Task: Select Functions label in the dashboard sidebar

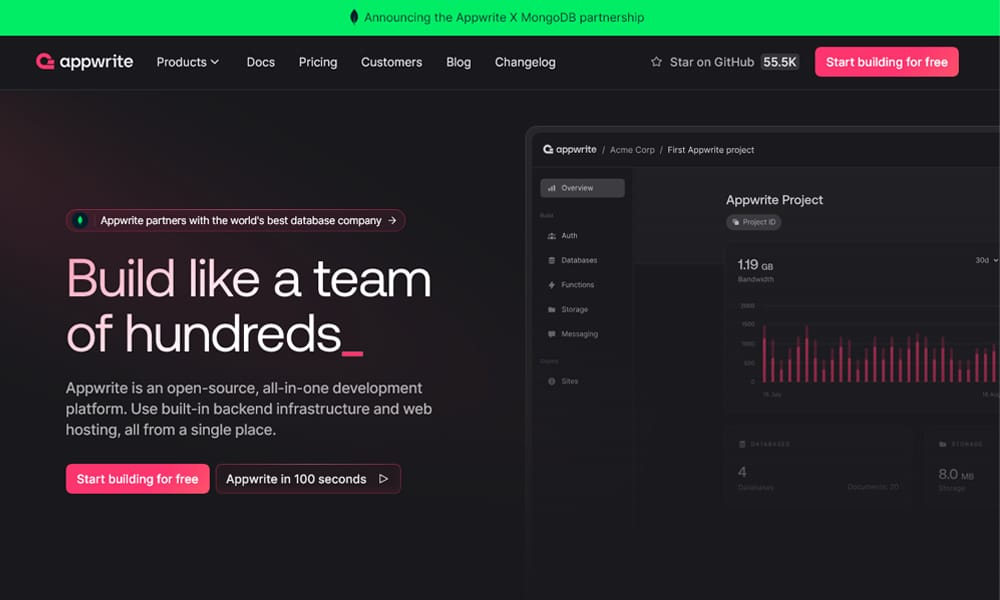Action: pos(577,285)
